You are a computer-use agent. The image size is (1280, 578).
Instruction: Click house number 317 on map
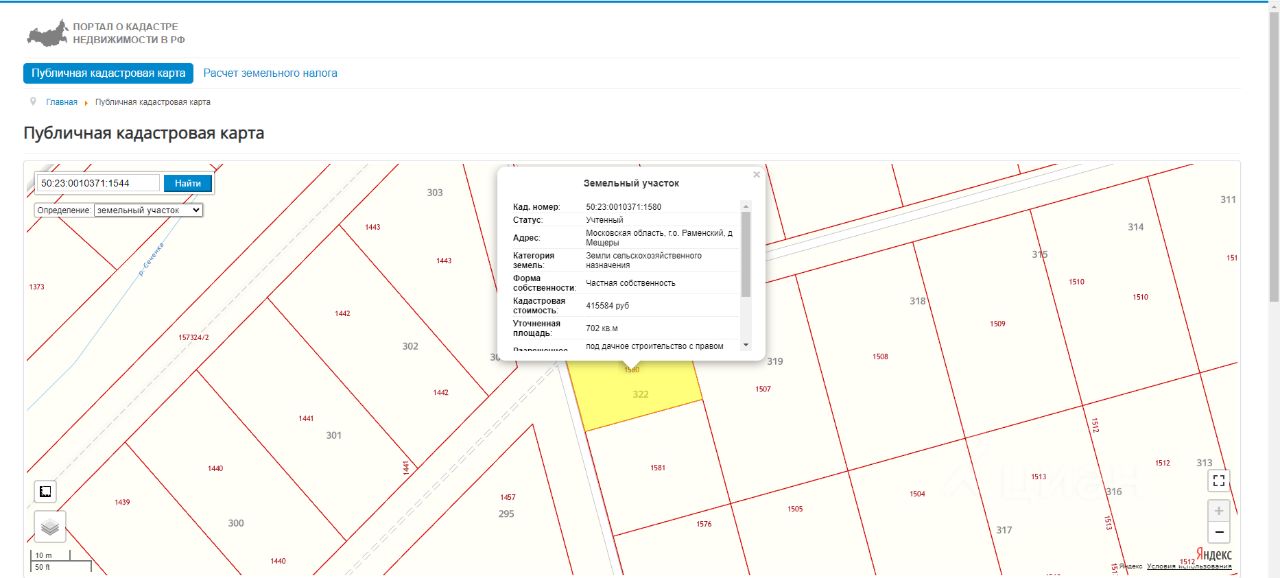point(1004,530)
